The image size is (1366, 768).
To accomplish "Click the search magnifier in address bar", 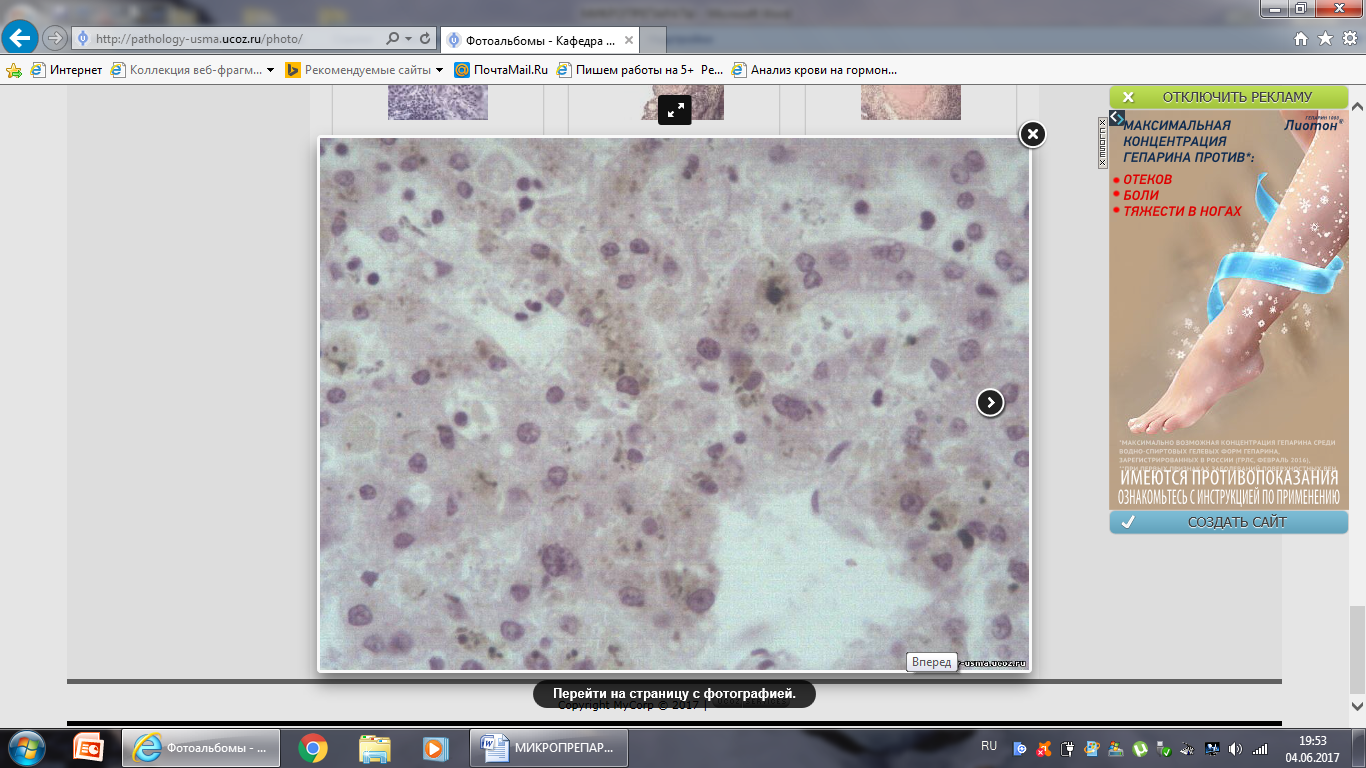I will (393, 39).
